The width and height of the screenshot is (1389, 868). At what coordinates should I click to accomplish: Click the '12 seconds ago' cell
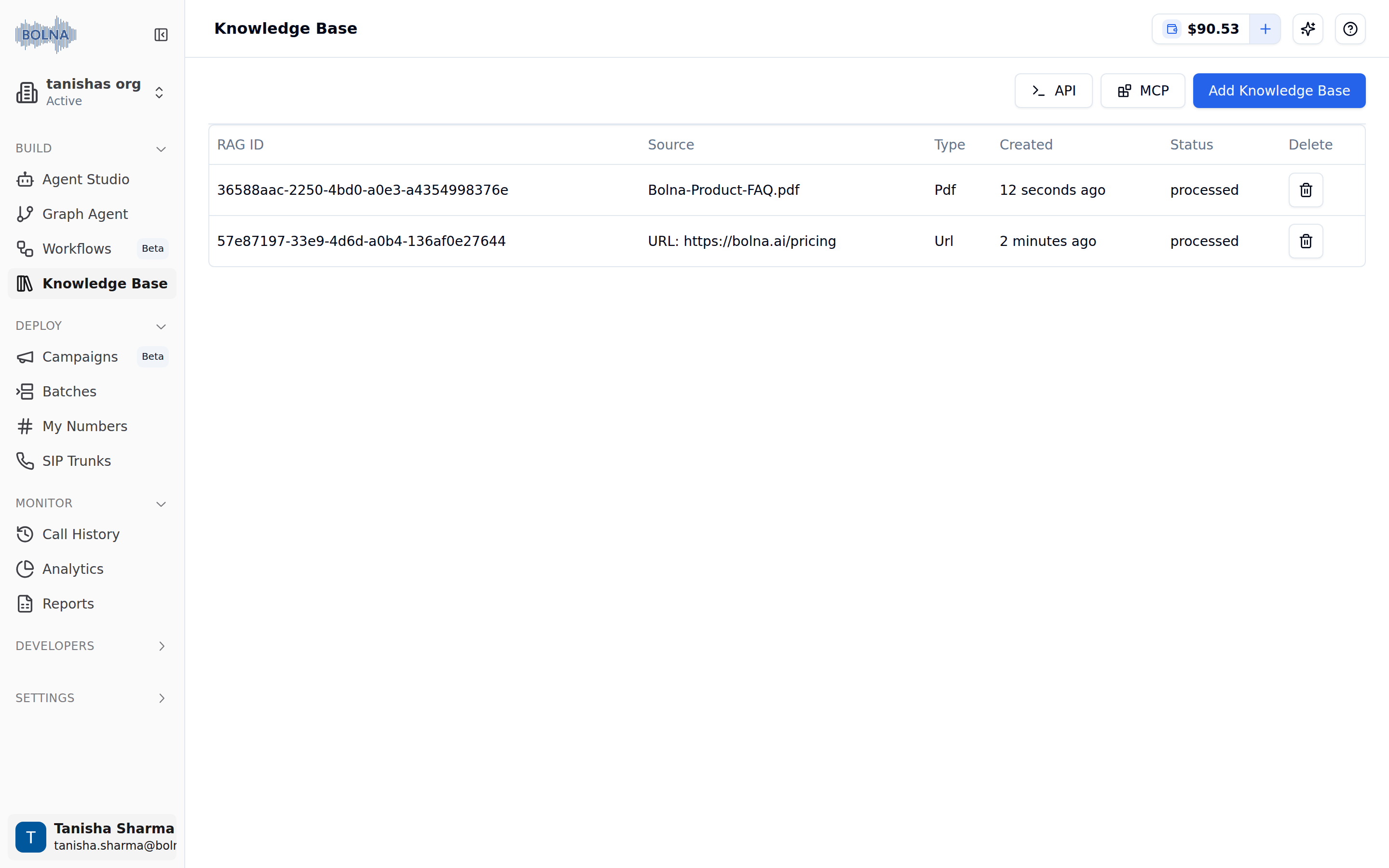(x=1052, y=190)
